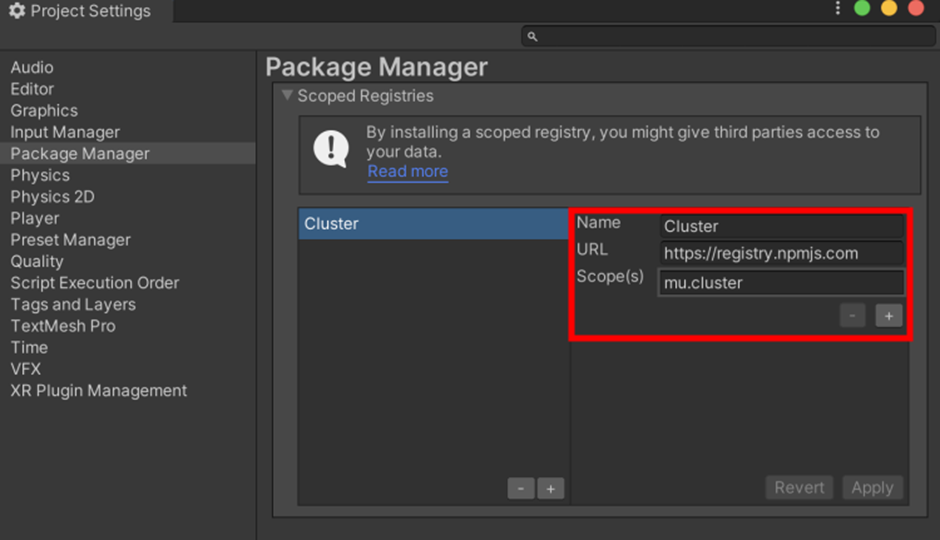The image size is (940, 540).
Task: Open the three-dot window options menu
Action: tap(838, 9)
